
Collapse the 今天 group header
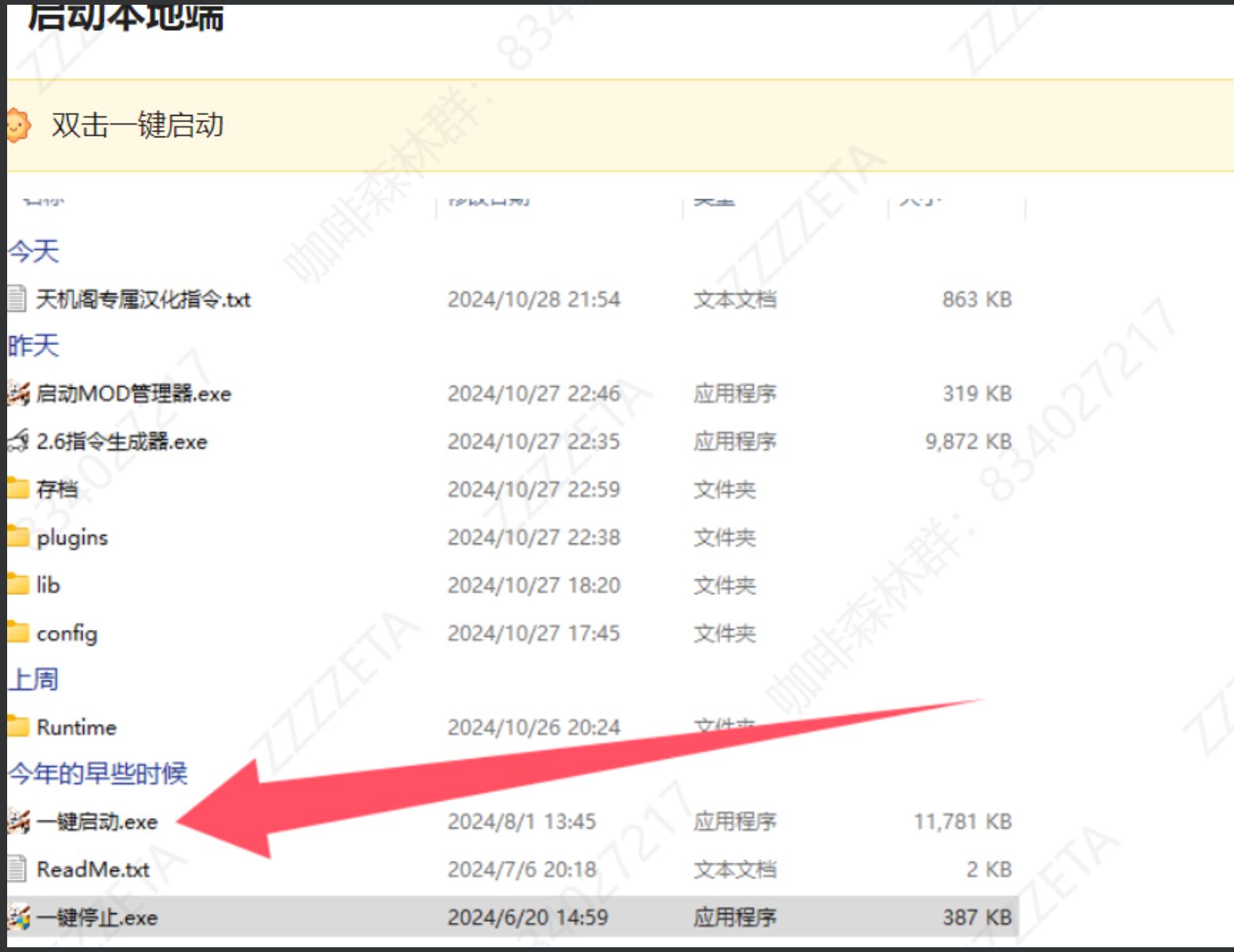point(33,251)
